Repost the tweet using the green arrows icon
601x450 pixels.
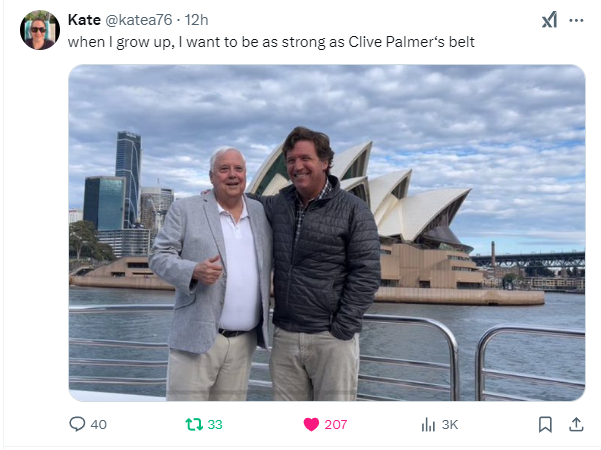pos(194,424)
